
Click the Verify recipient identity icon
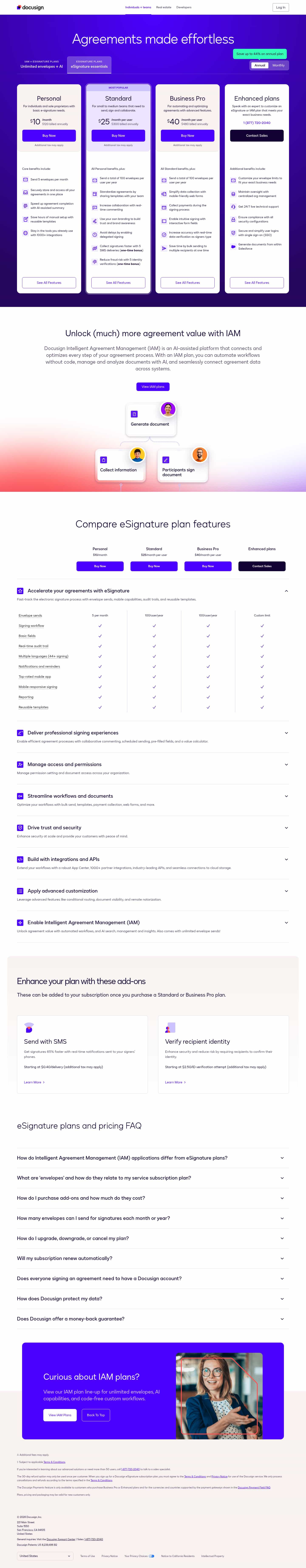(169, 1028)
